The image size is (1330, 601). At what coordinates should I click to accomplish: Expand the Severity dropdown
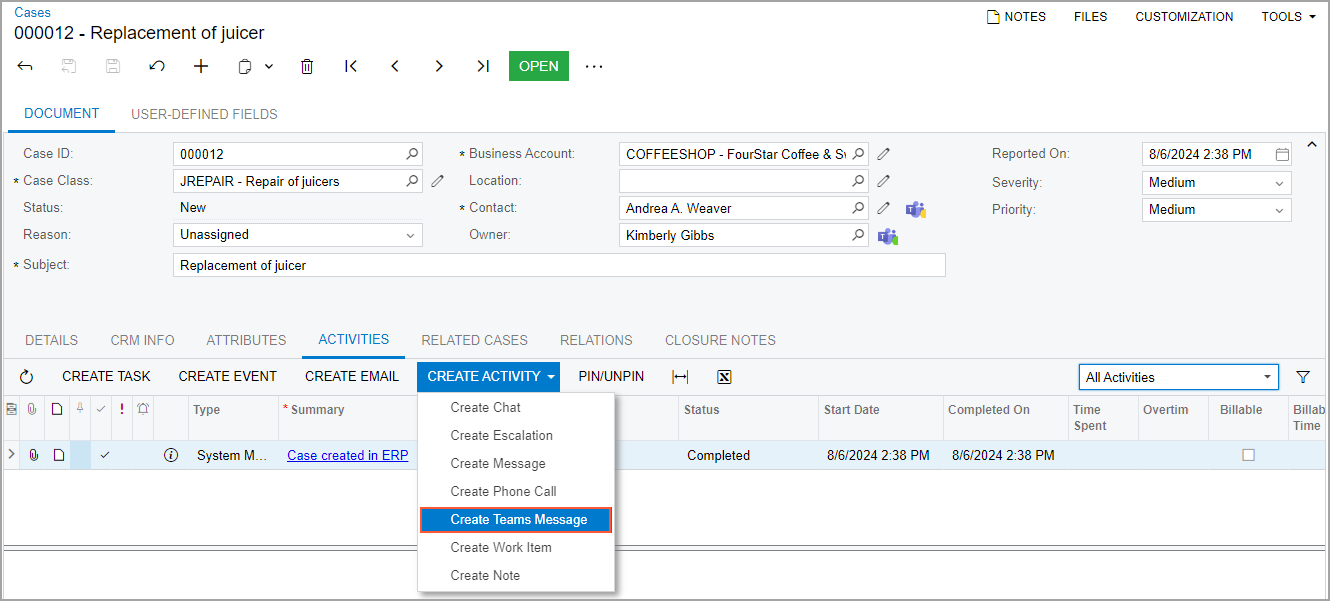click(1279, 183)
